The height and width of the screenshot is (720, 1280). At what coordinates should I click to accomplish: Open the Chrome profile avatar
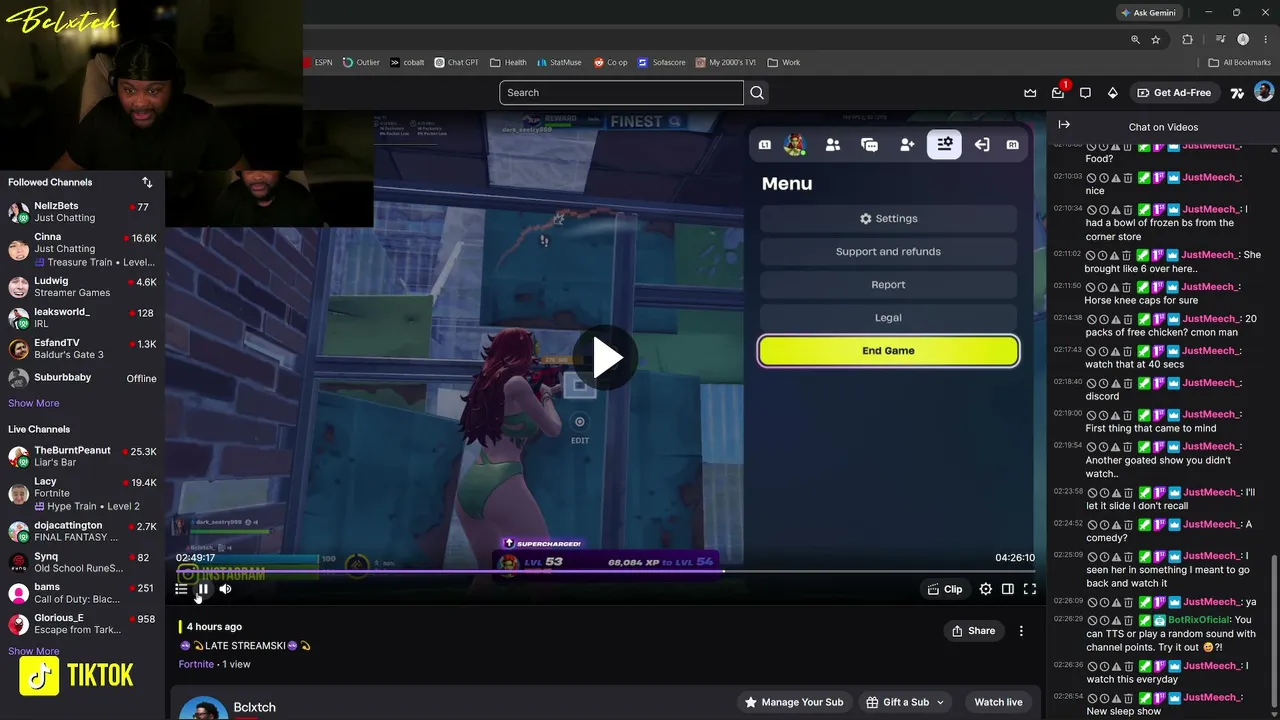[x=1243, y=39]
